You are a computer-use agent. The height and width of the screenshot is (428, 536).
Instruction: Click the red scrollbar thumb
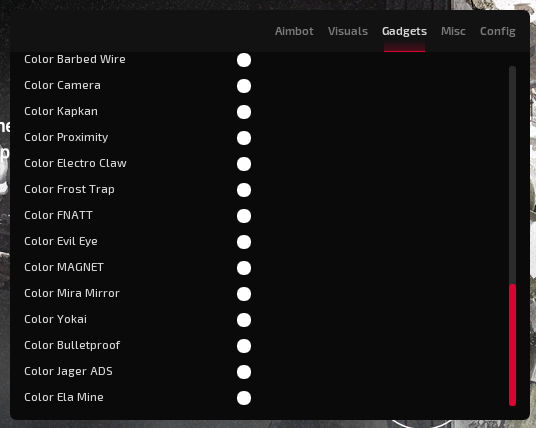tap(512, 345)
